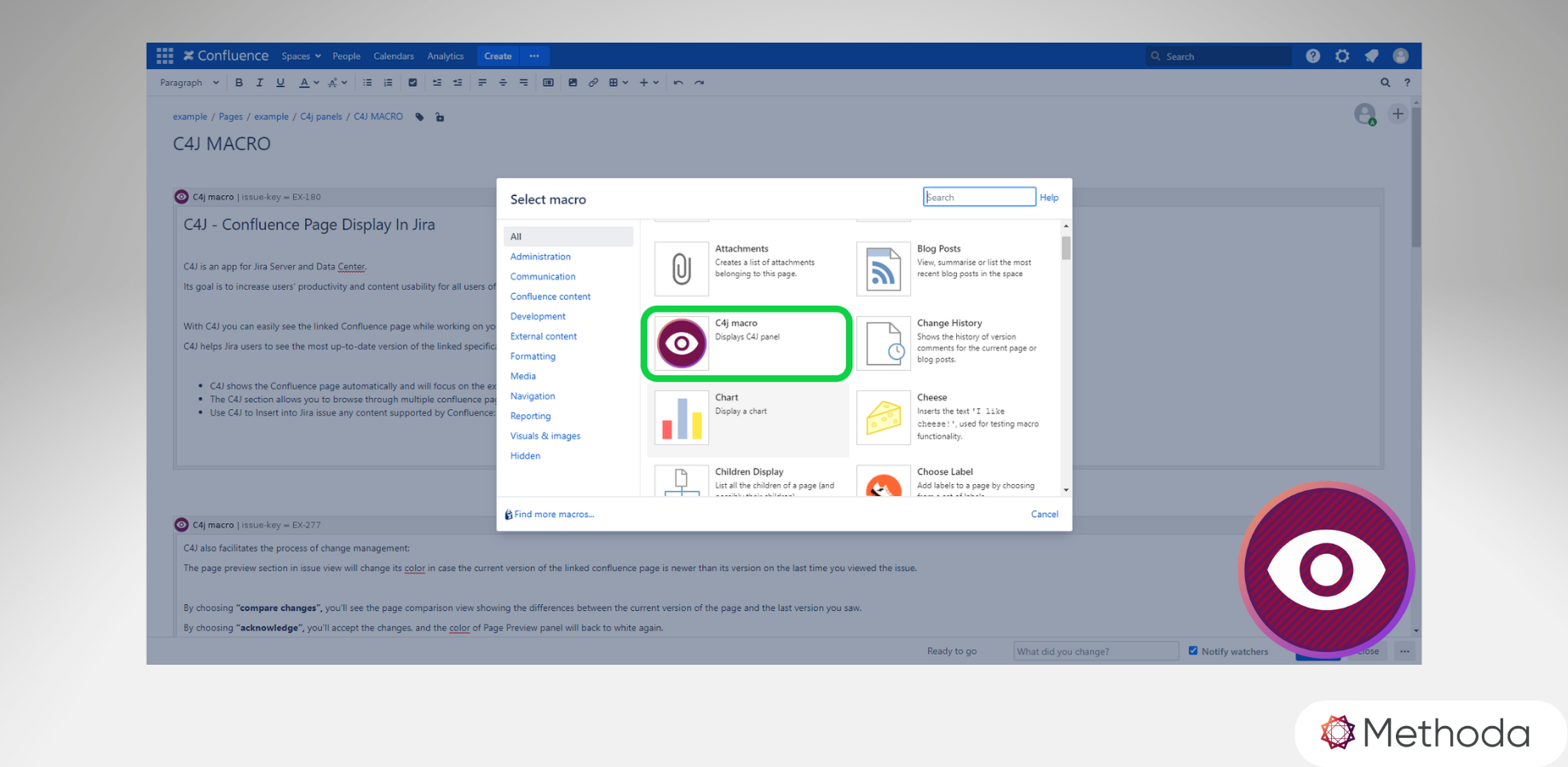The image size is (1568, 767).
Task: Select the Chart macro bar icon
Action: pos(682,418)
